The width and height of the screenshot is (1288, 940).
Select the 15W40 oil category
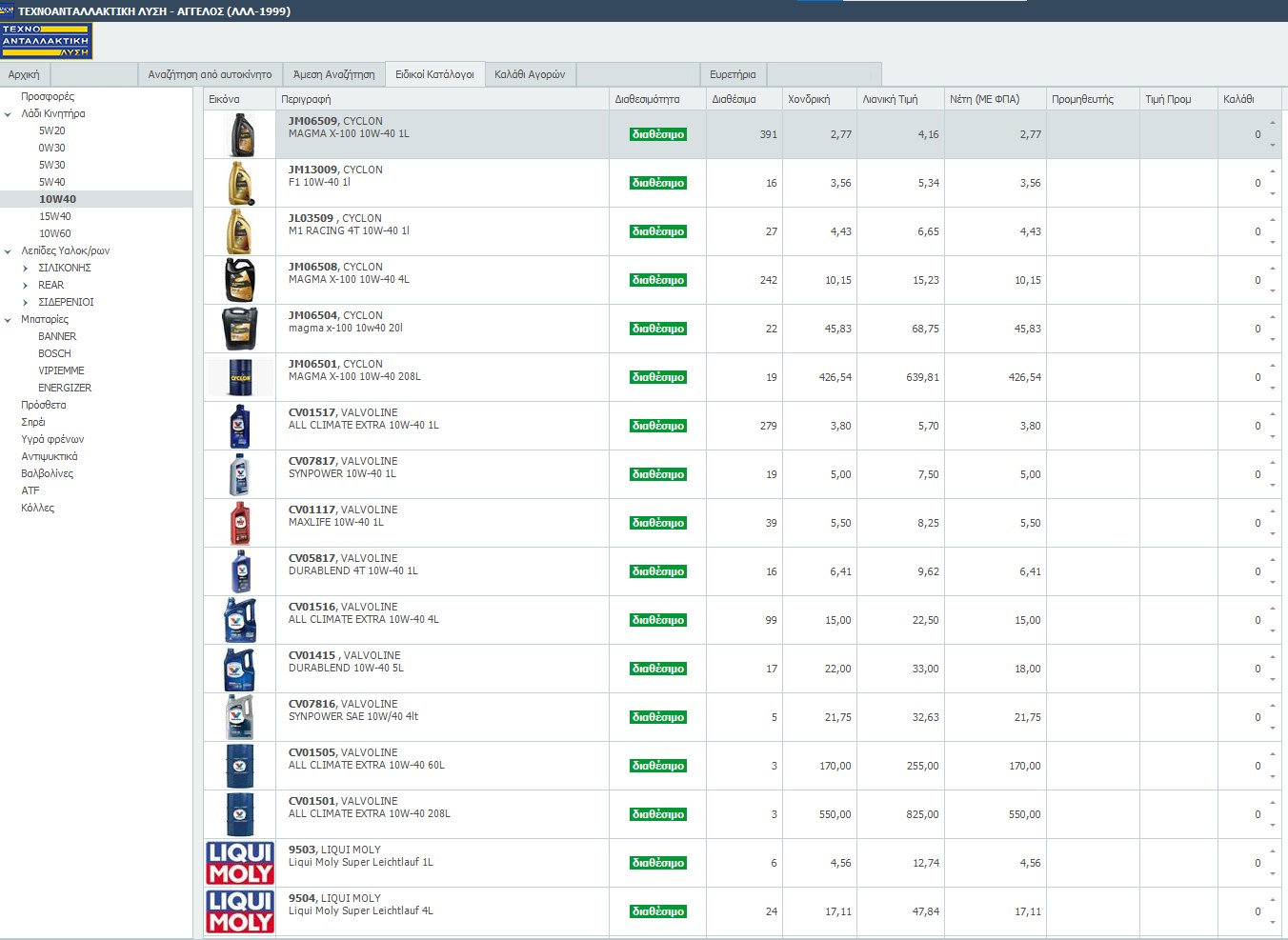pyautogui.click(x=55, y=216)
